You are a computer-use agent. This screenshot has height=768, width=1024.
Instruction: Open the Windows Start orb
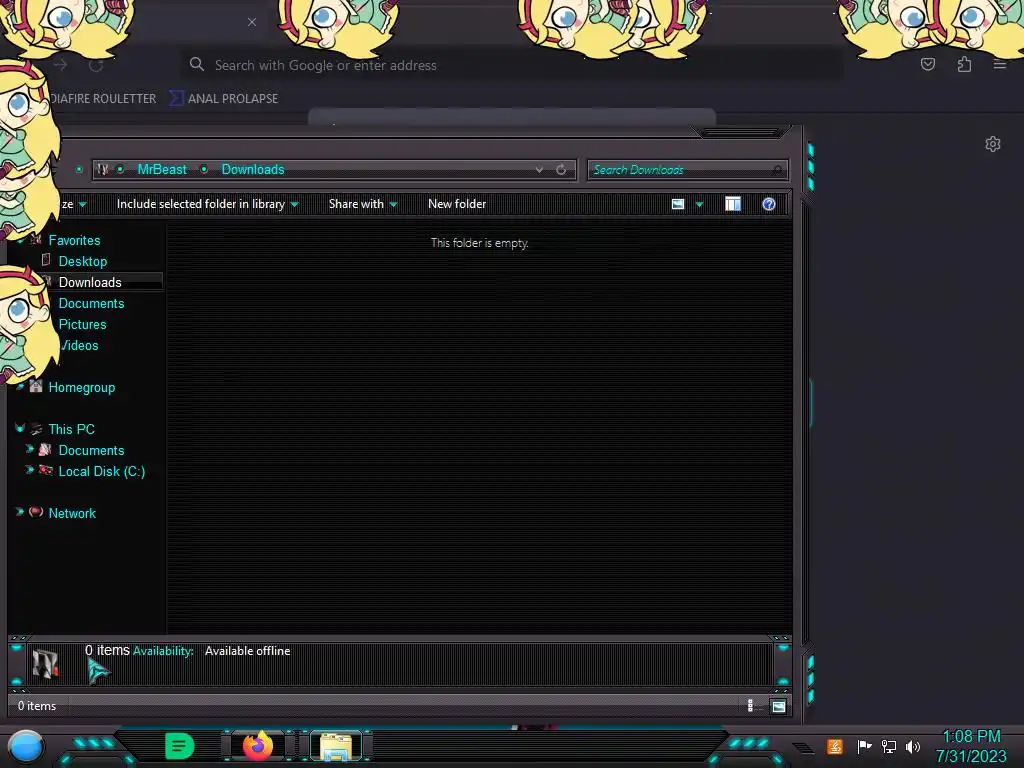coord(26,747)
